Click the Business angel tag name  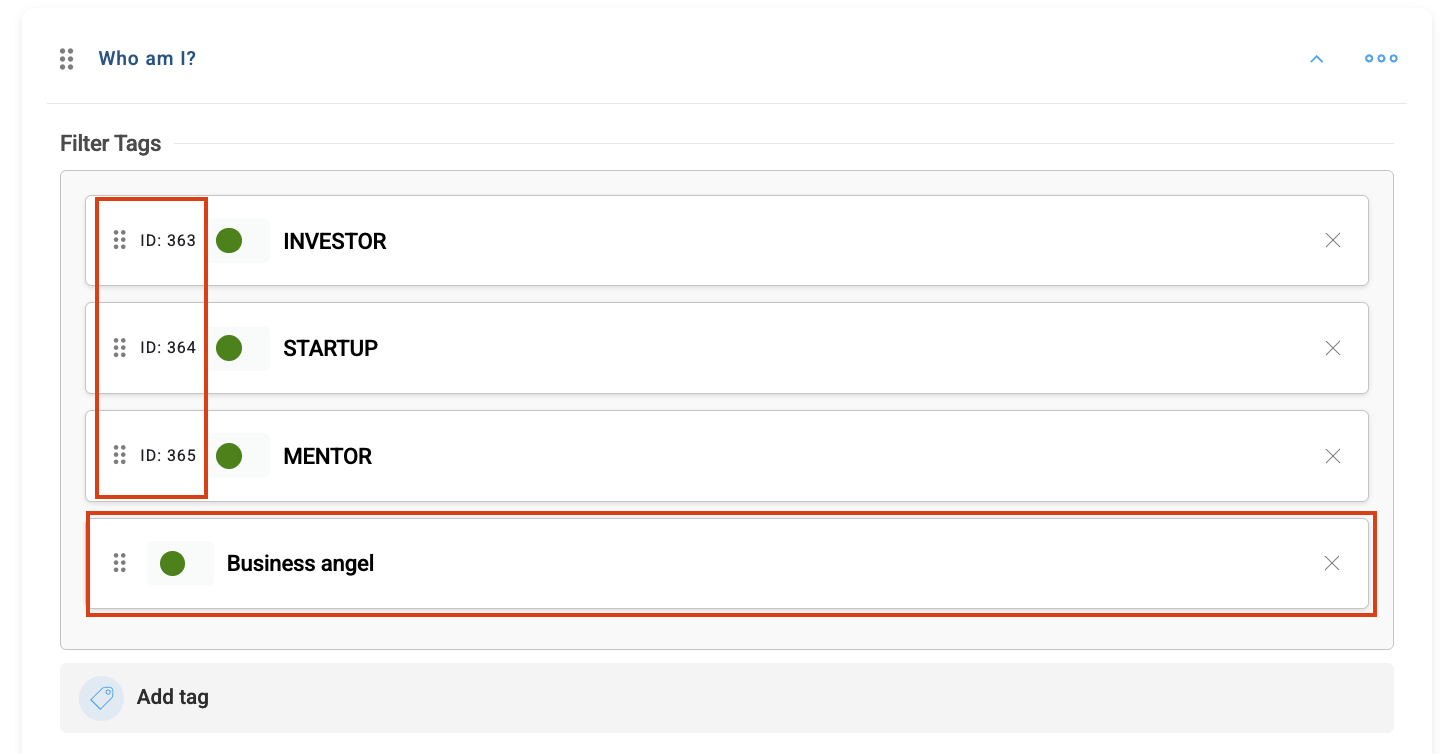300,563
